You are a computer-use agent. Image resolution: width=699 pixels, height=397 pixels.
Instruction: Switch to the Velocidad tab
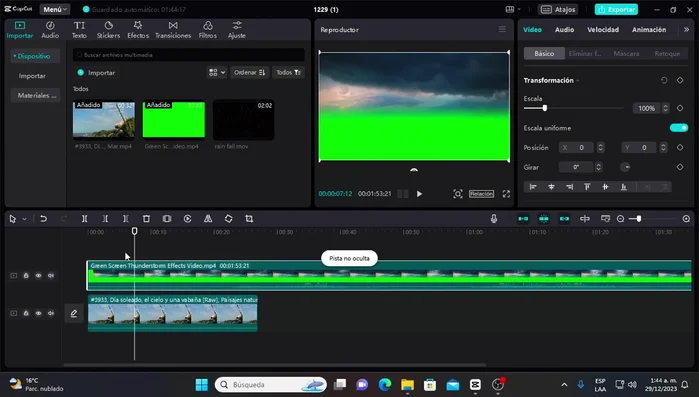click(x=603, y=29)
